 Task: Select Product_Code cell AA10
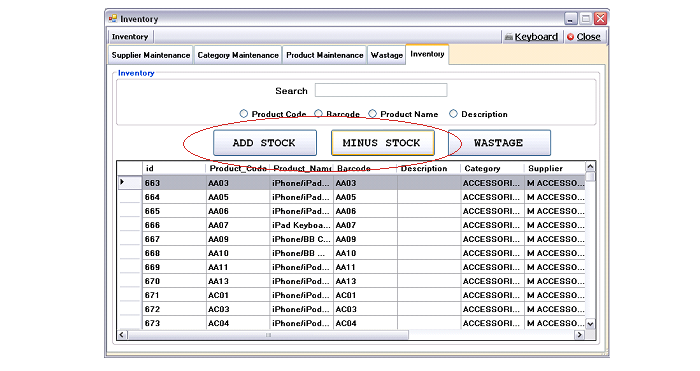(238, 253)
